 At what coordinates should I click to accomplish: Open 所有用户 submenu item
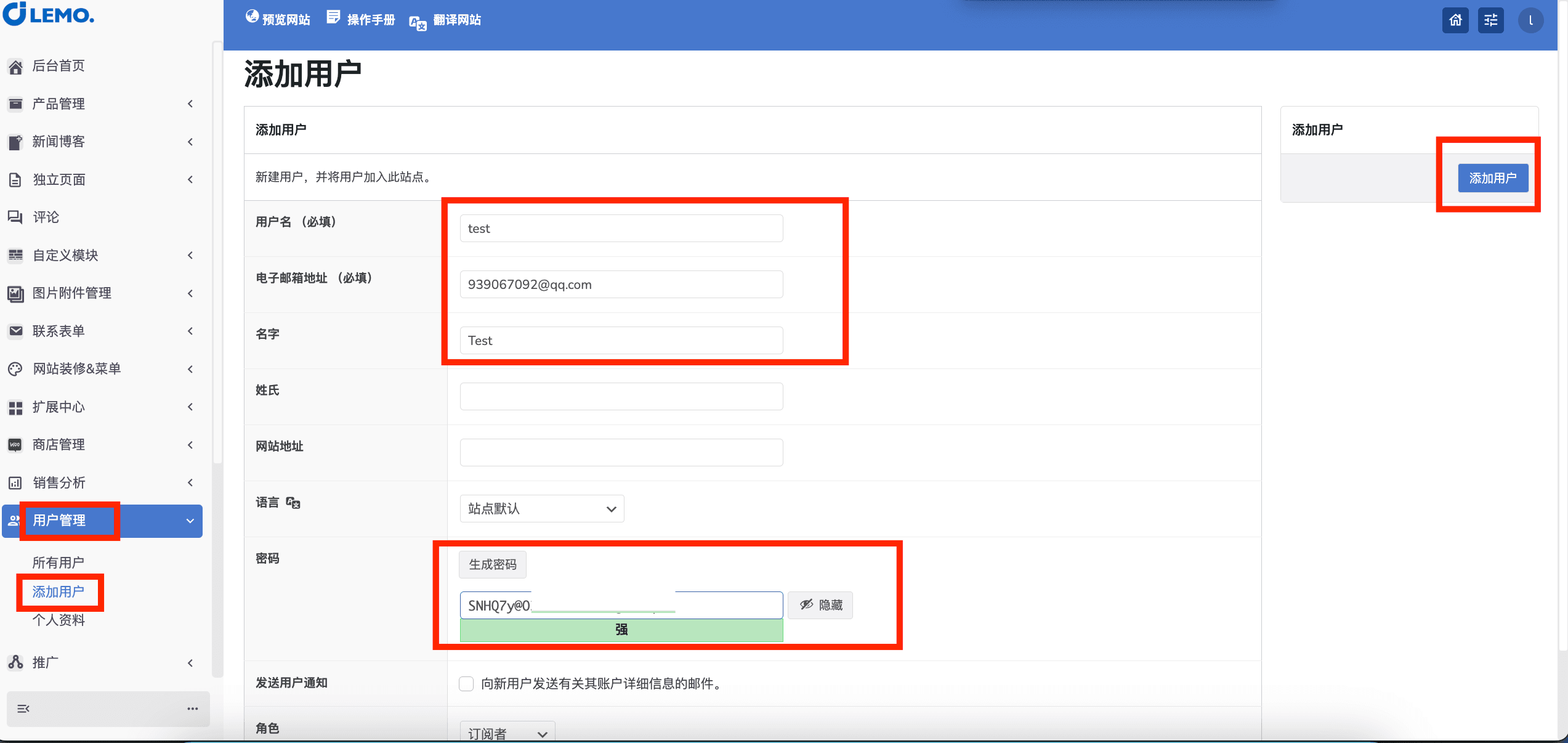pyautogui.click(x=58, y=562)
